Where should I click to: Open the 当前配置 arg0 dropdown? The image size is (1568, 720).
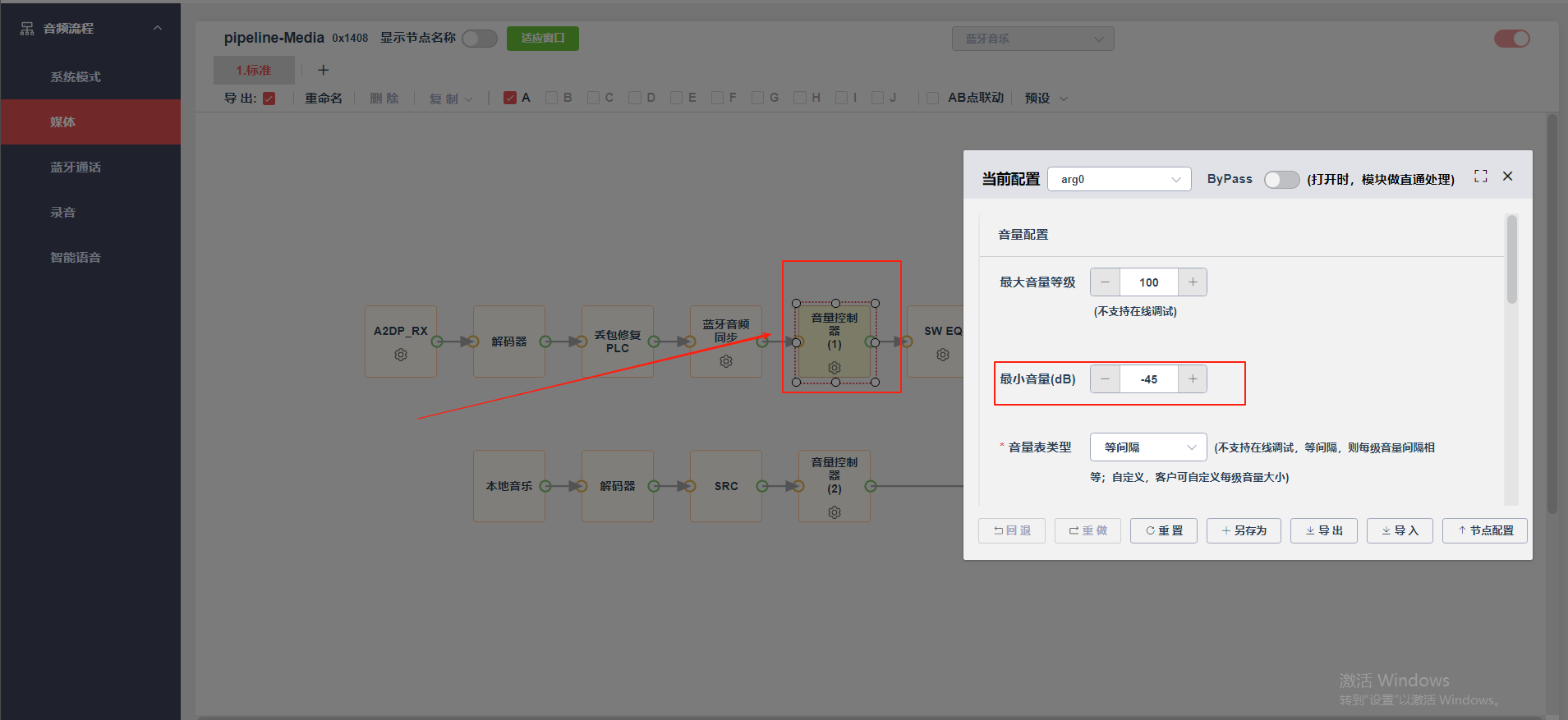(x=1120, y=180)
